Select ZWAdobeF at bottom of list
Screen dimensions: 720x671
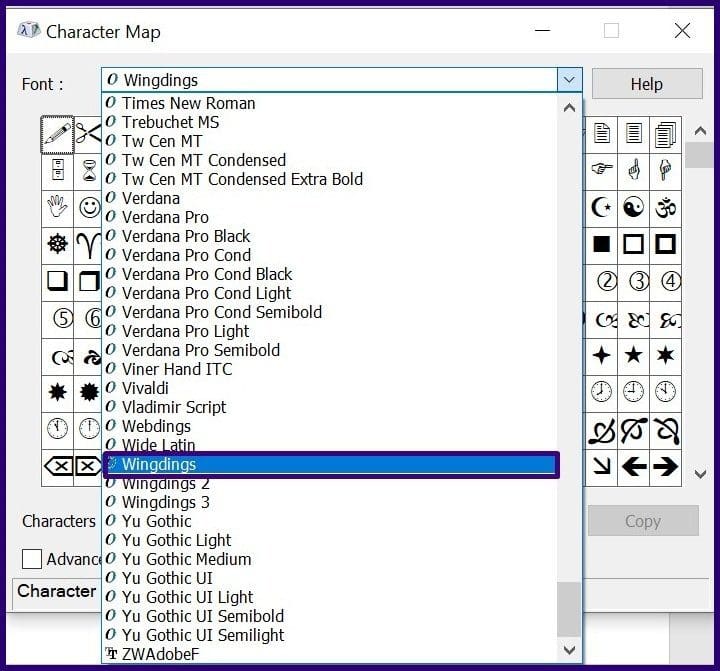(x=330, y=654)
